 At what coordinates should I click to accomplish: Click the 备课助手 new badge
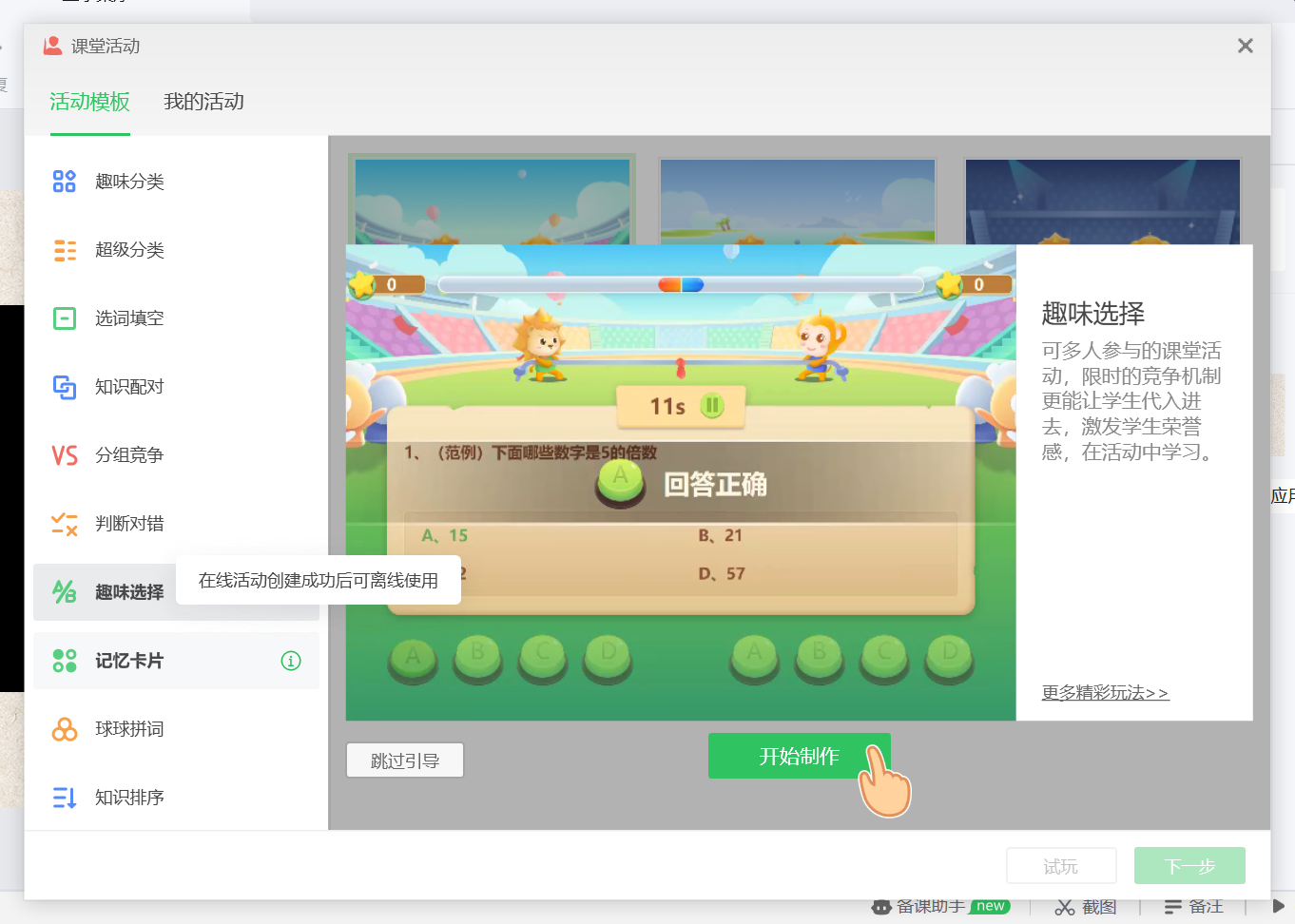(990, 906)
